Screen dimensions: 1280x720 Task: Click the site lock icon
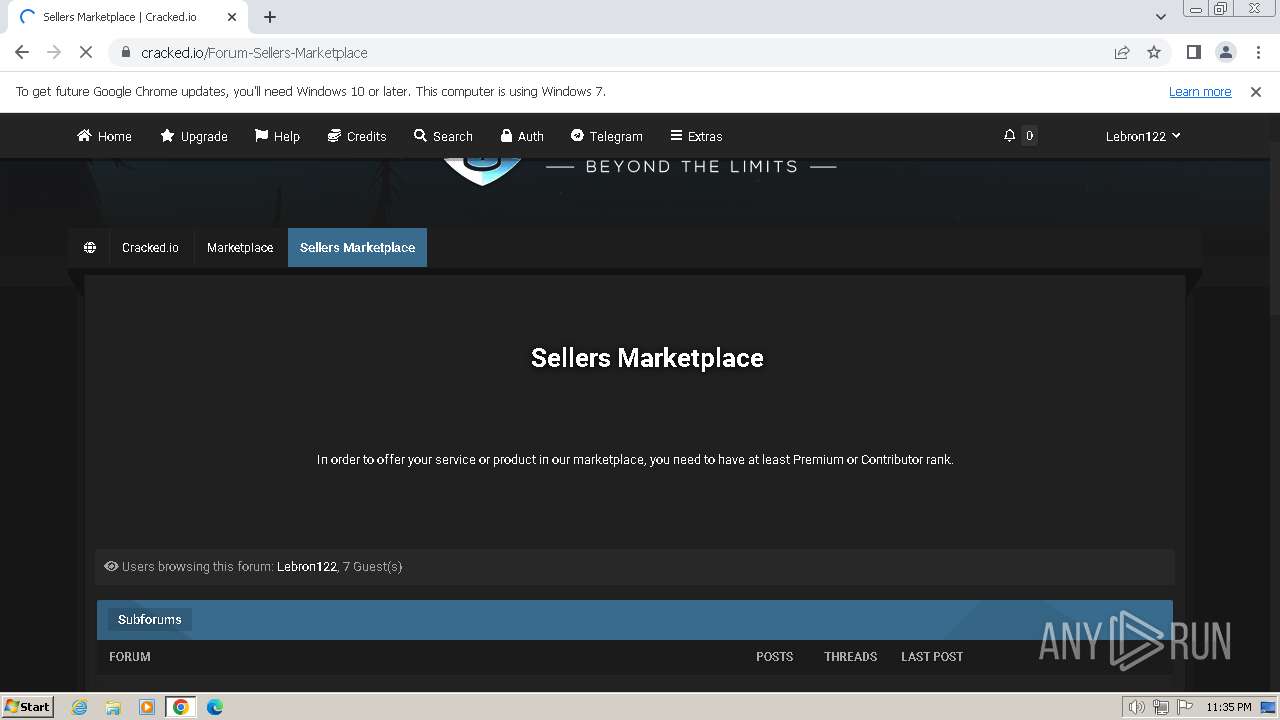coord(125,52)
